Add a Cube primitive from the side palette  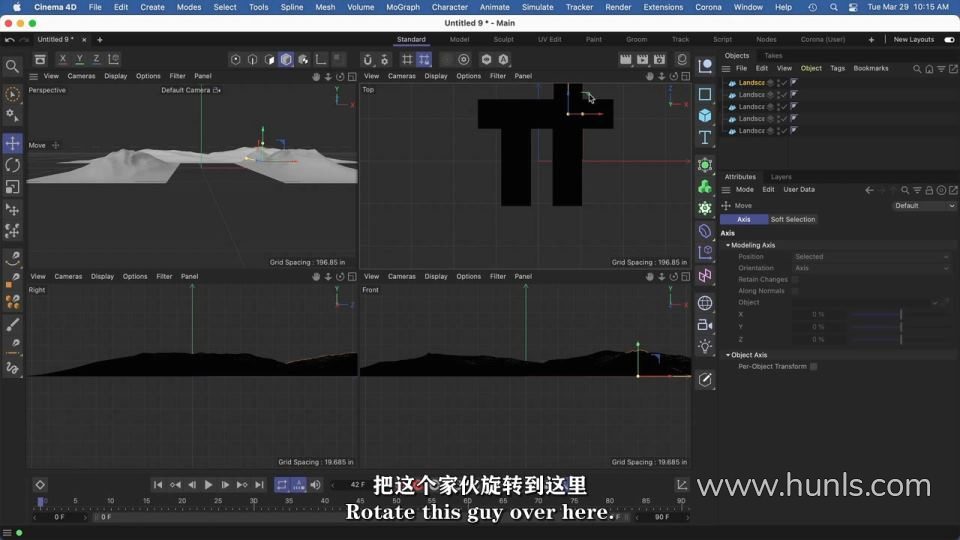click(x=705, y=115)
